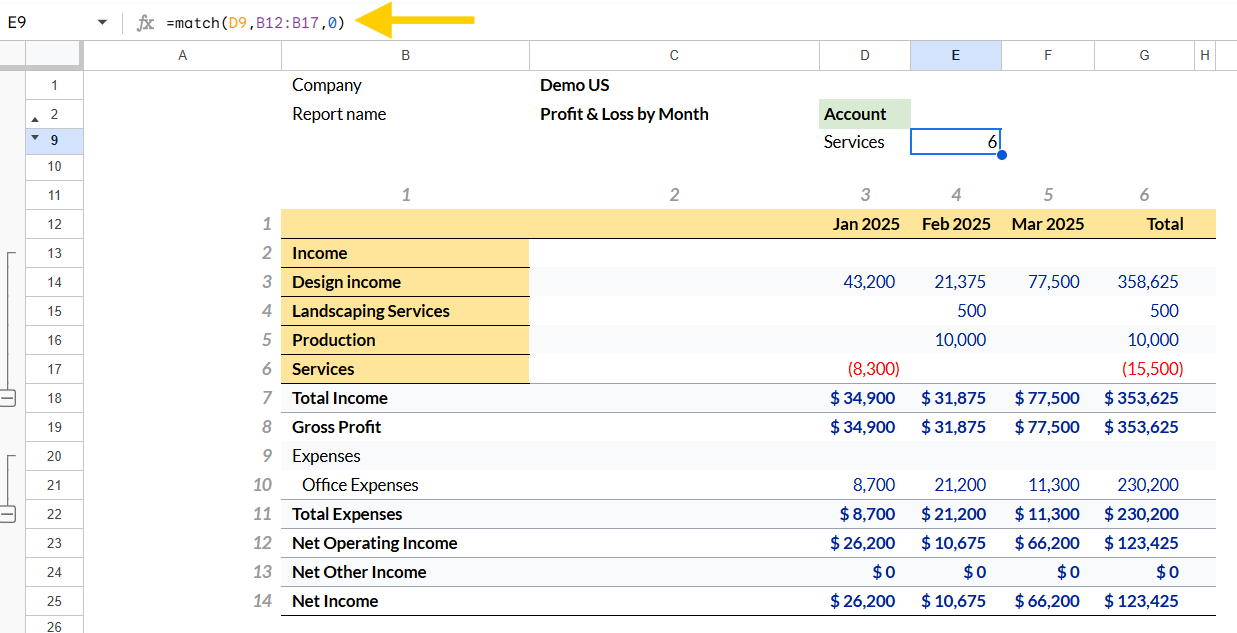Select column C header
This screenshot has width=1237, height=633.
674,55
